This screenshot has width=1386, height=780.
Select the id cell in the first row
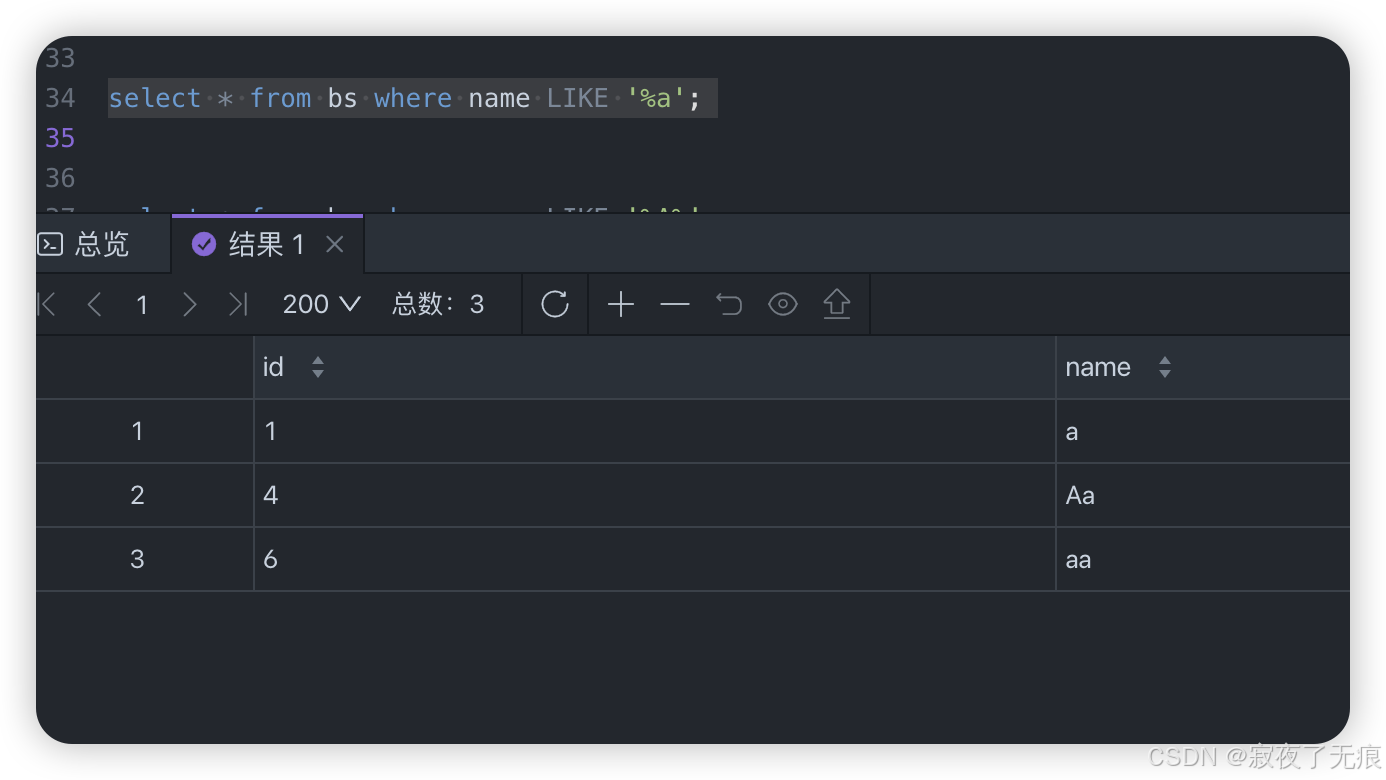click(655, 431)
